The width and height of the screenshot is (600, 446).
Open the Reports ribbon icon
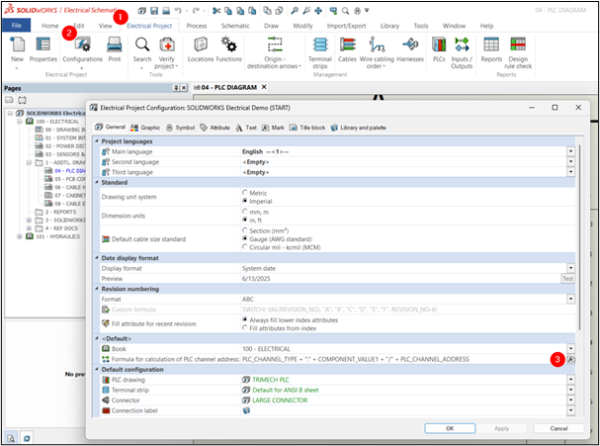coord(491,44)
